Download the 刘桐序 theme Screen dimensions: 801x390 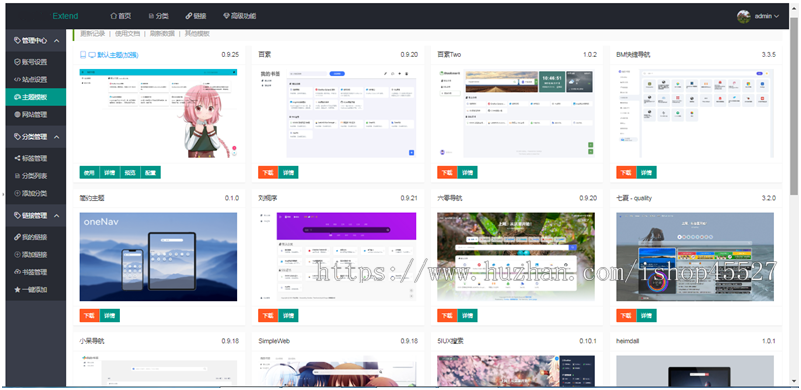click(x=268, y=315)
